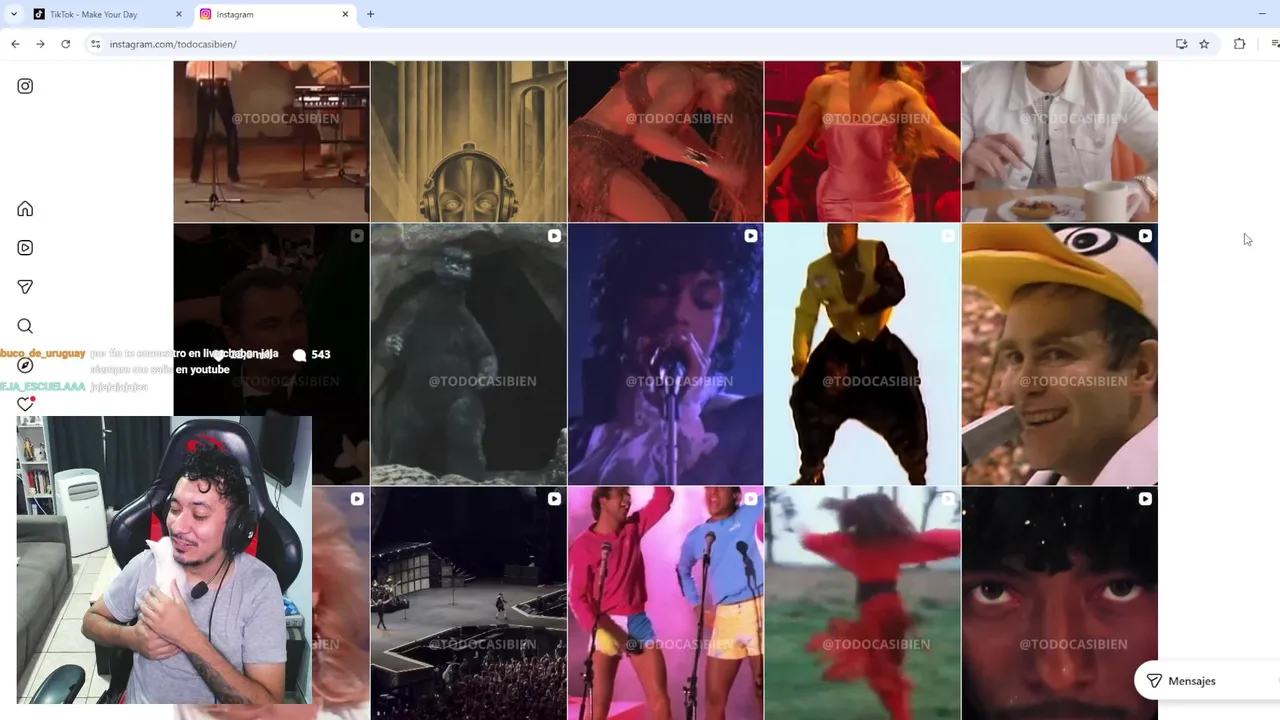Open the man in white jacket post
1280x720 pixels.
click(1059, 141)
